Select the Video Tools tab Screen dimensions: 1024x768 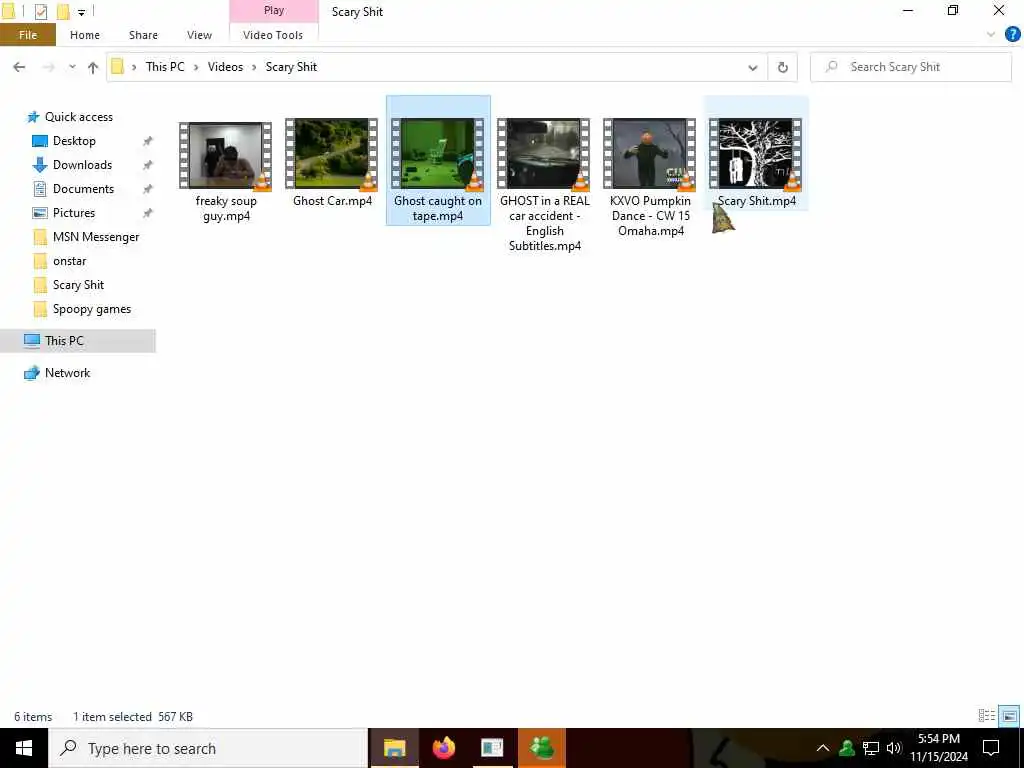click(273, 35)
